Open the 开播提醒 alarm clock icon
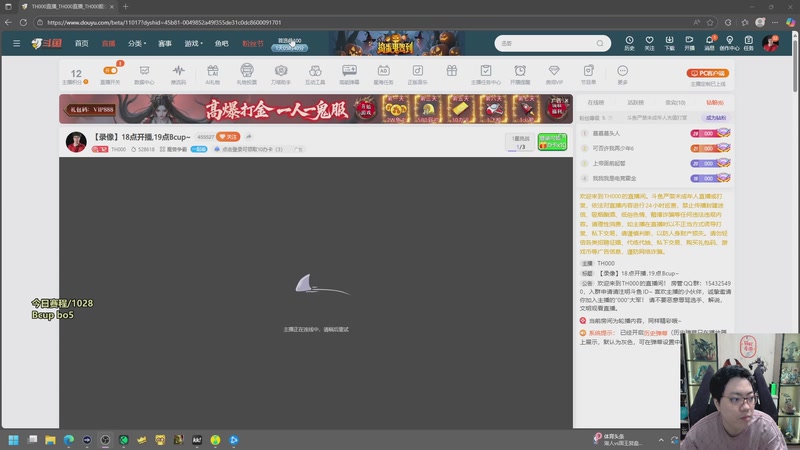Viewport: 800px width, 450px height. pos(520,74)
